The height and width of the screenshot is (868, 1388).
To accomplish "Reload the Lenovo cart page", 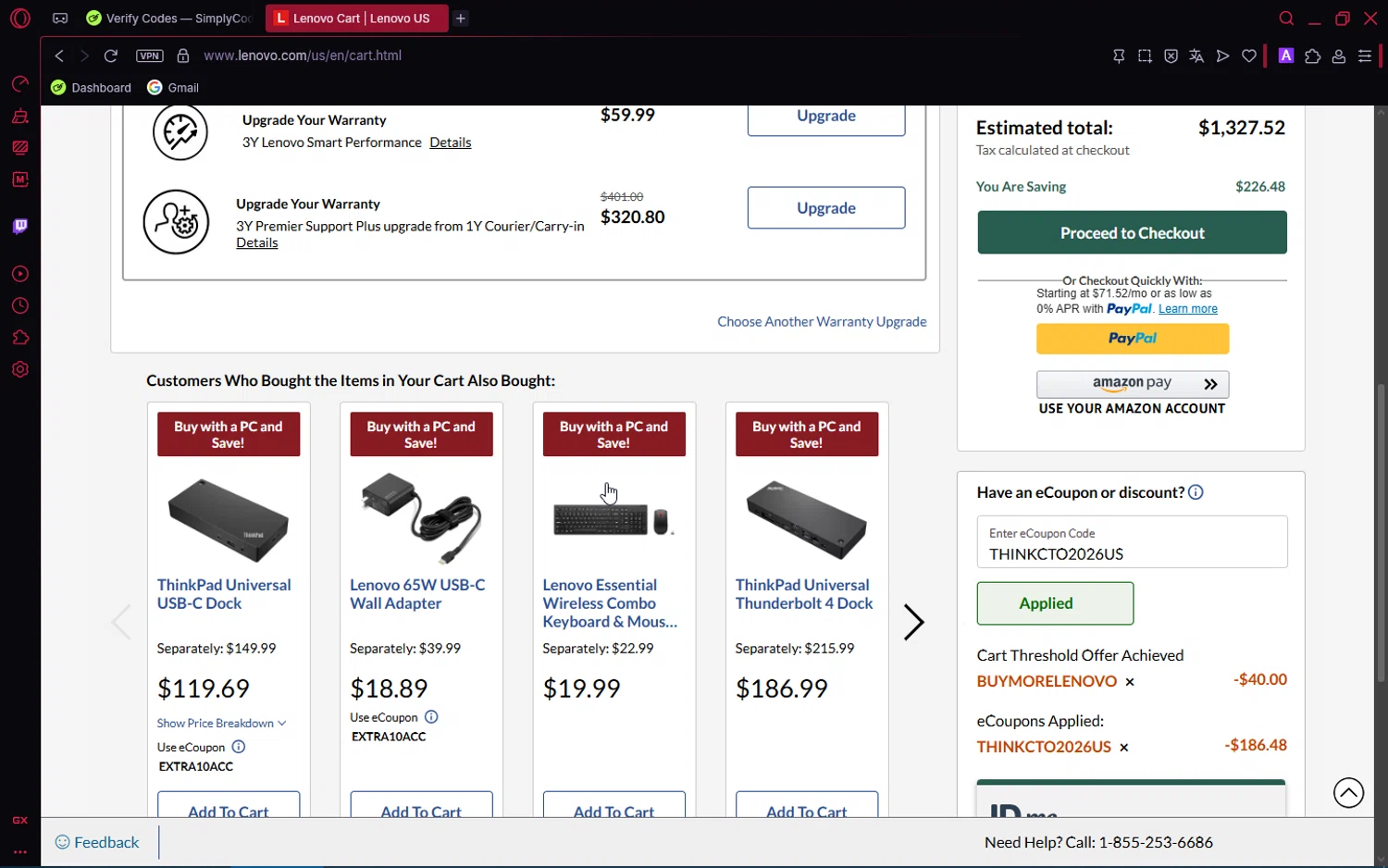I will point(111,56).
